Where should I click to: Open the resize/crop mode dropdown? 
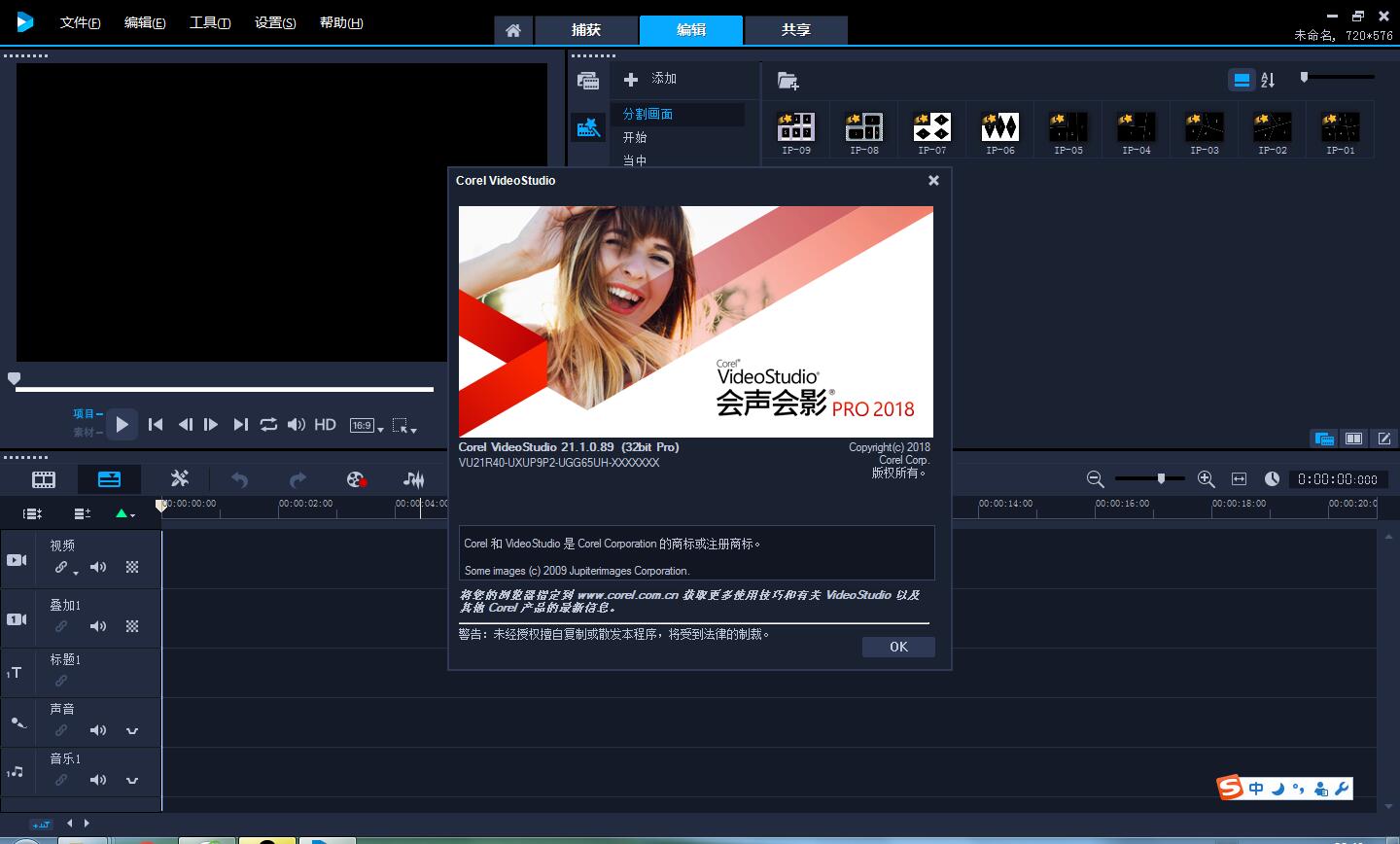pos(404,426)
